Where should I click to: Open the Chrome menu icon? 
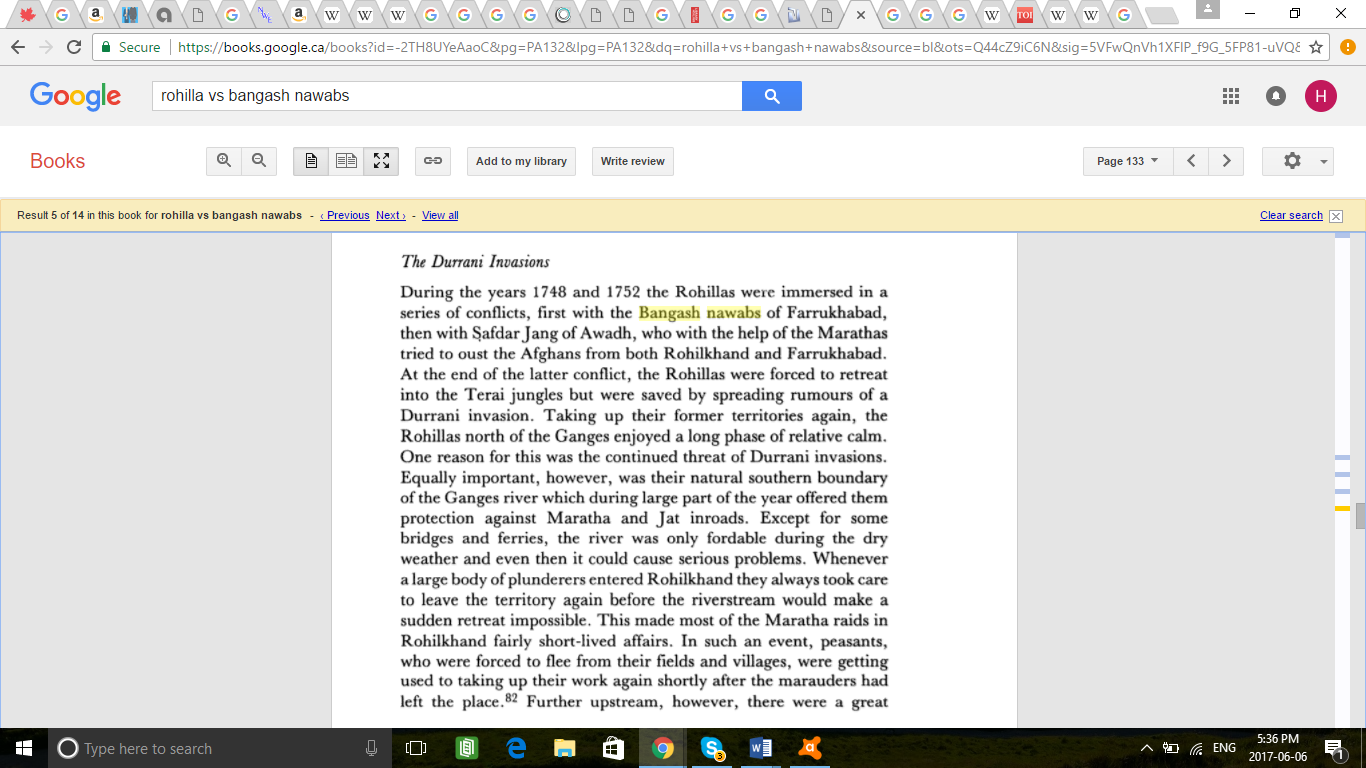click(x=1347, y=47)
